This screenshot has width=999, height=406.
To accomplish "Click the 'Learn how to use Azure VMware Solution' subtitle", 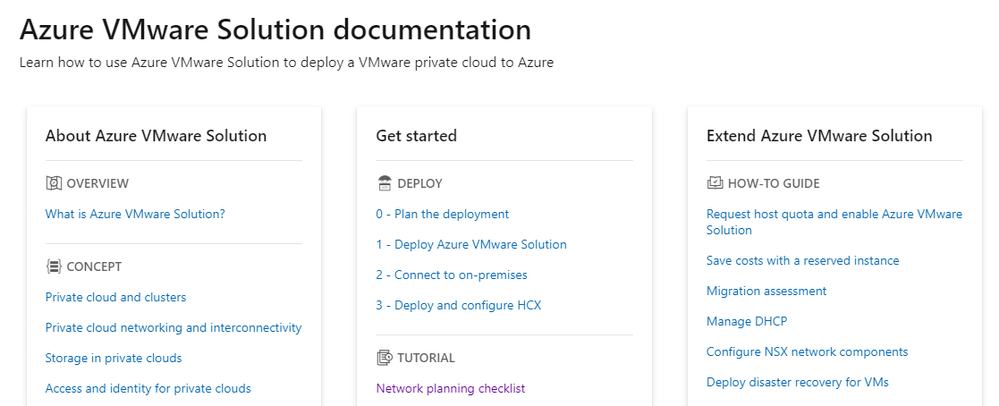I will pos(286,62).
